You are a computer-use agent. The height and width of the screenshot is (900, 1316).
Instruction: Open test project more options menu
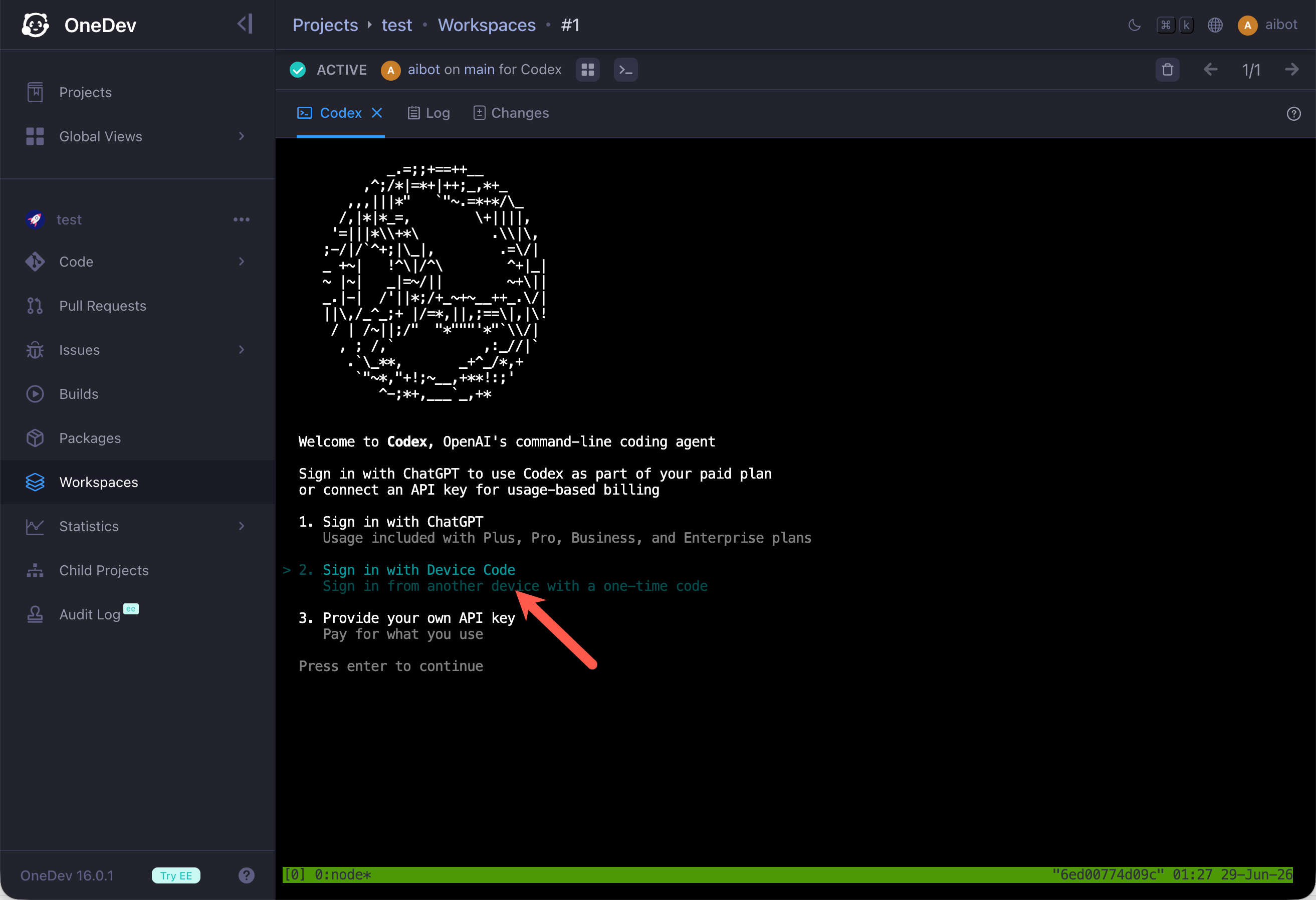242,219
